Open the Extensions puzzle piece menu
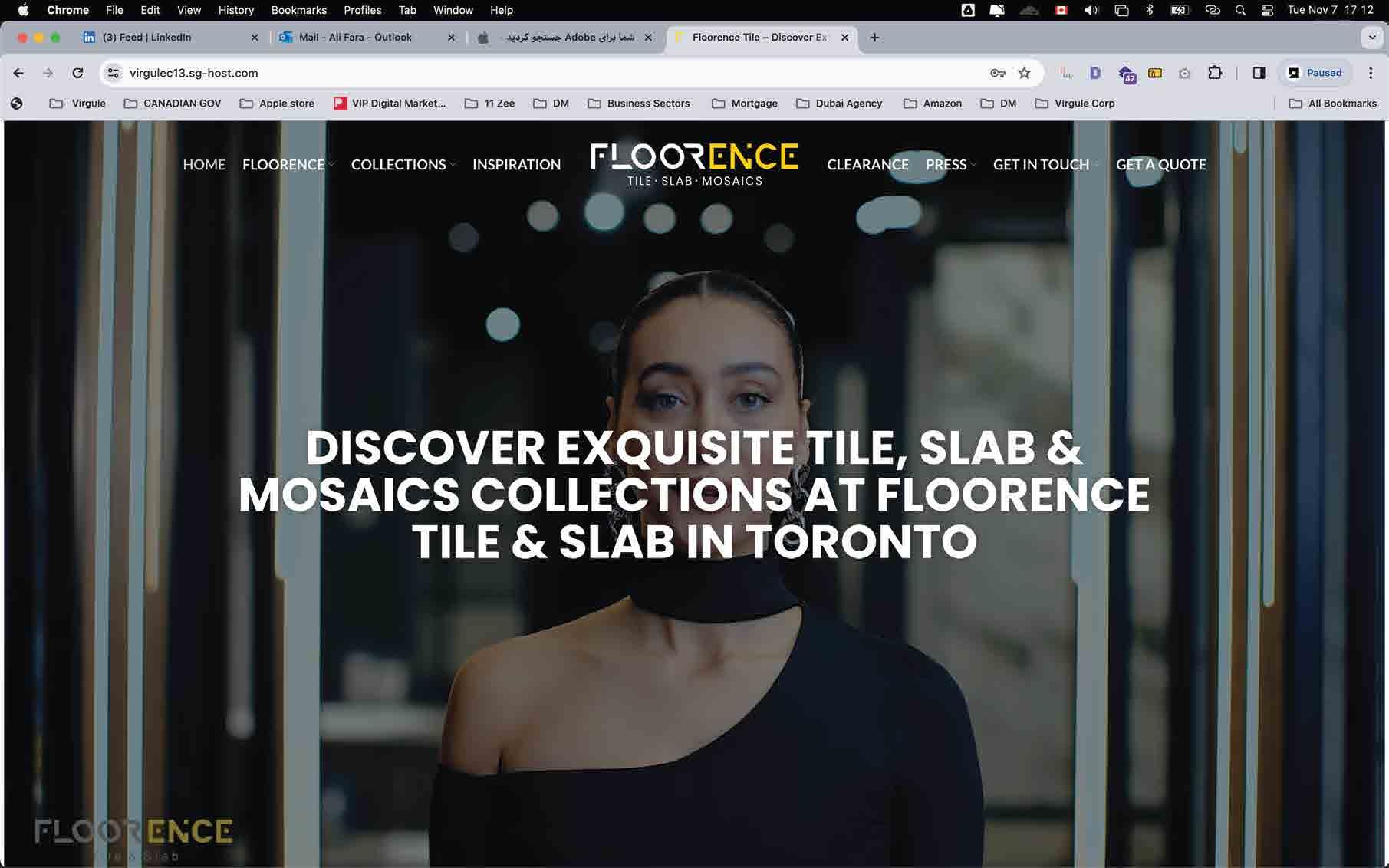Screen dimensions: 1389x868 click(x=1215, y=73)
